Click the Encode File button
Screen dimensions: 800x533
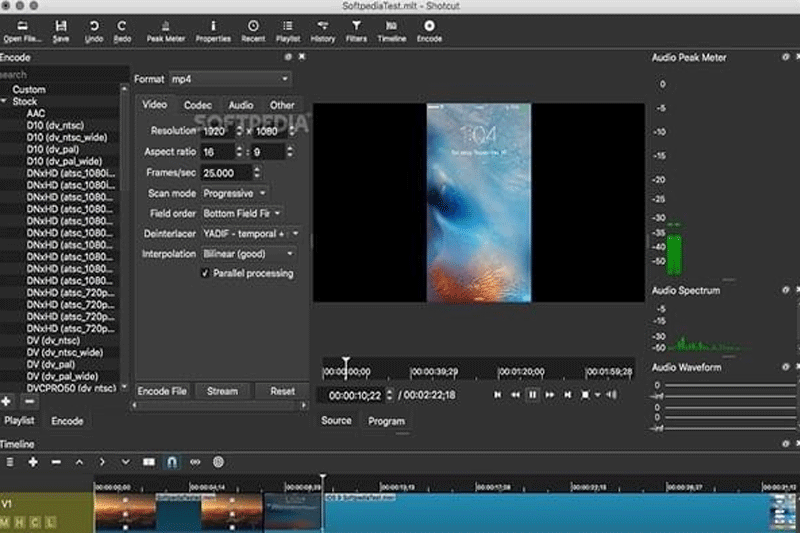click(x=161, y=391)
